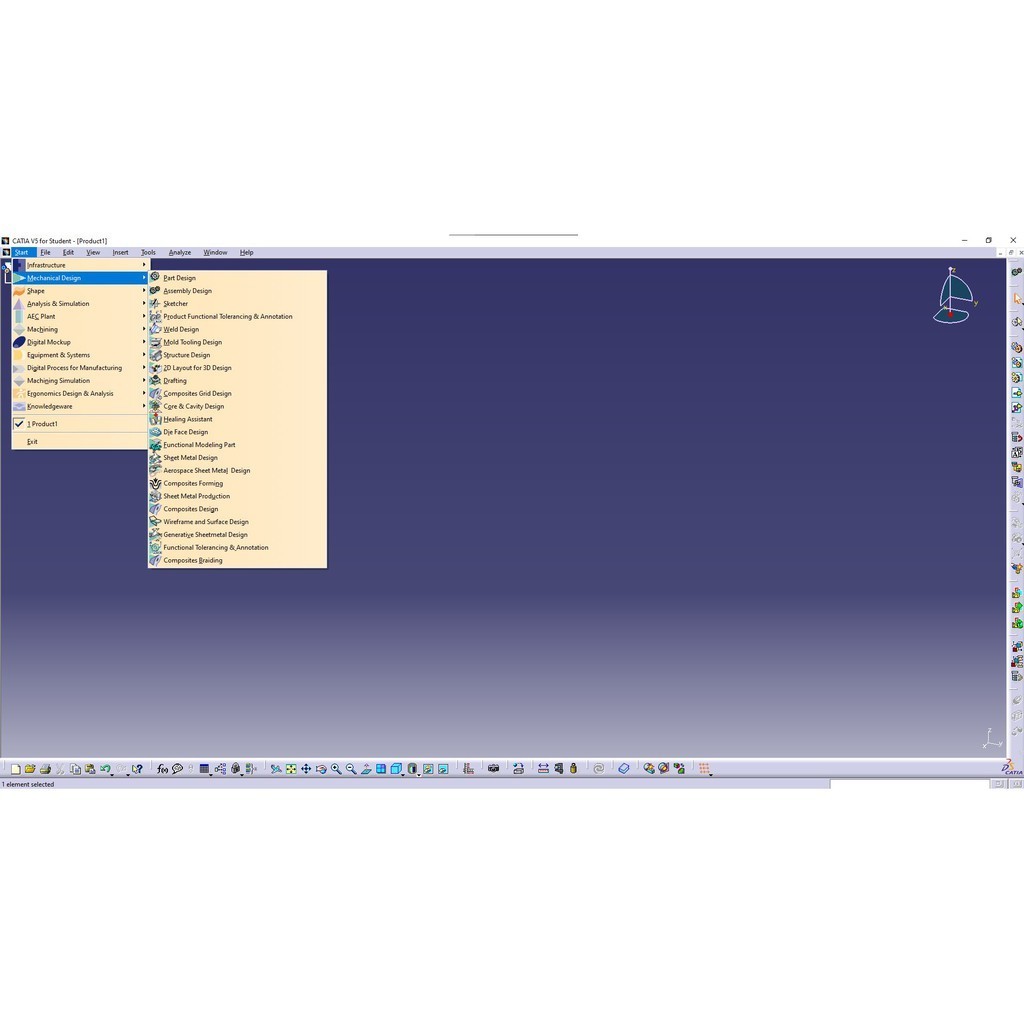Image resolution: width=1024 pixels, height=1024 pixels.
Task: Click Exit in the Start menu
Action: point(33,442)
